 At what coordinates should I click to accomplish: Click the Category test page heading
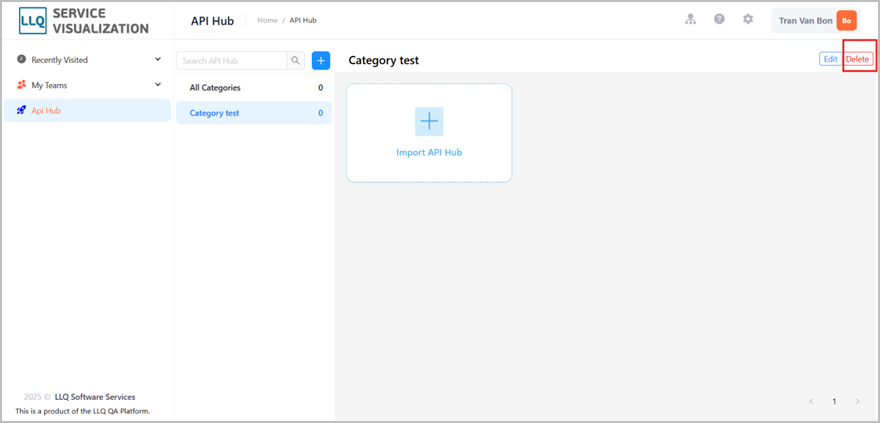pos(383,60)
